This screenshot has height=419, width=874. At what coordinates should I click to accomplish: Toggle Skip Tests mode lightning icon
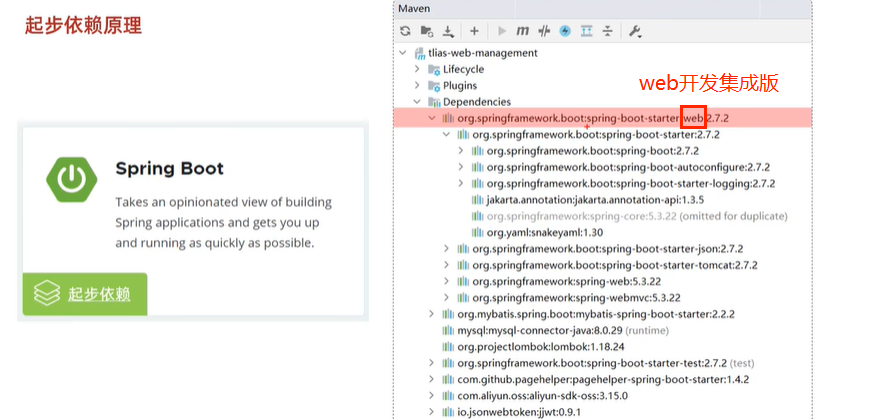click(565, 31)
